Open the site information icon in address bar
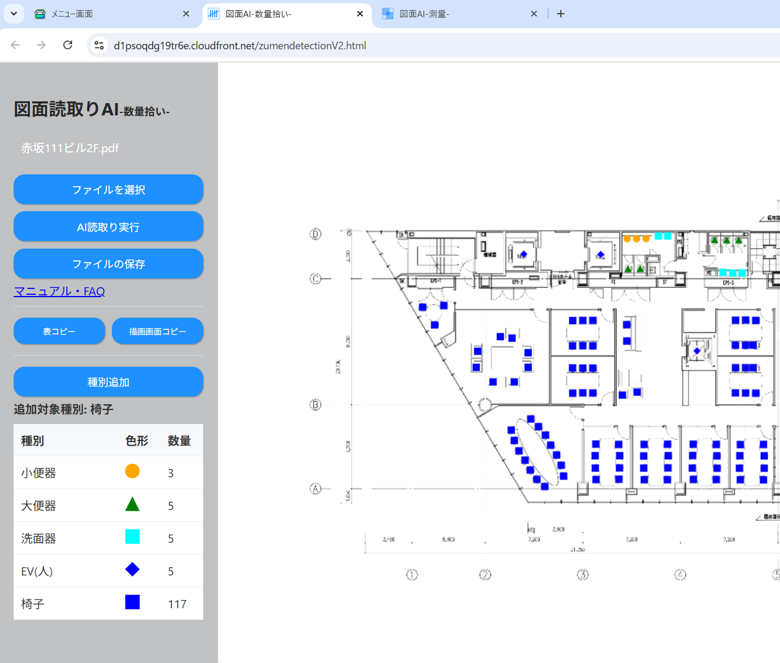 (98, 45)
